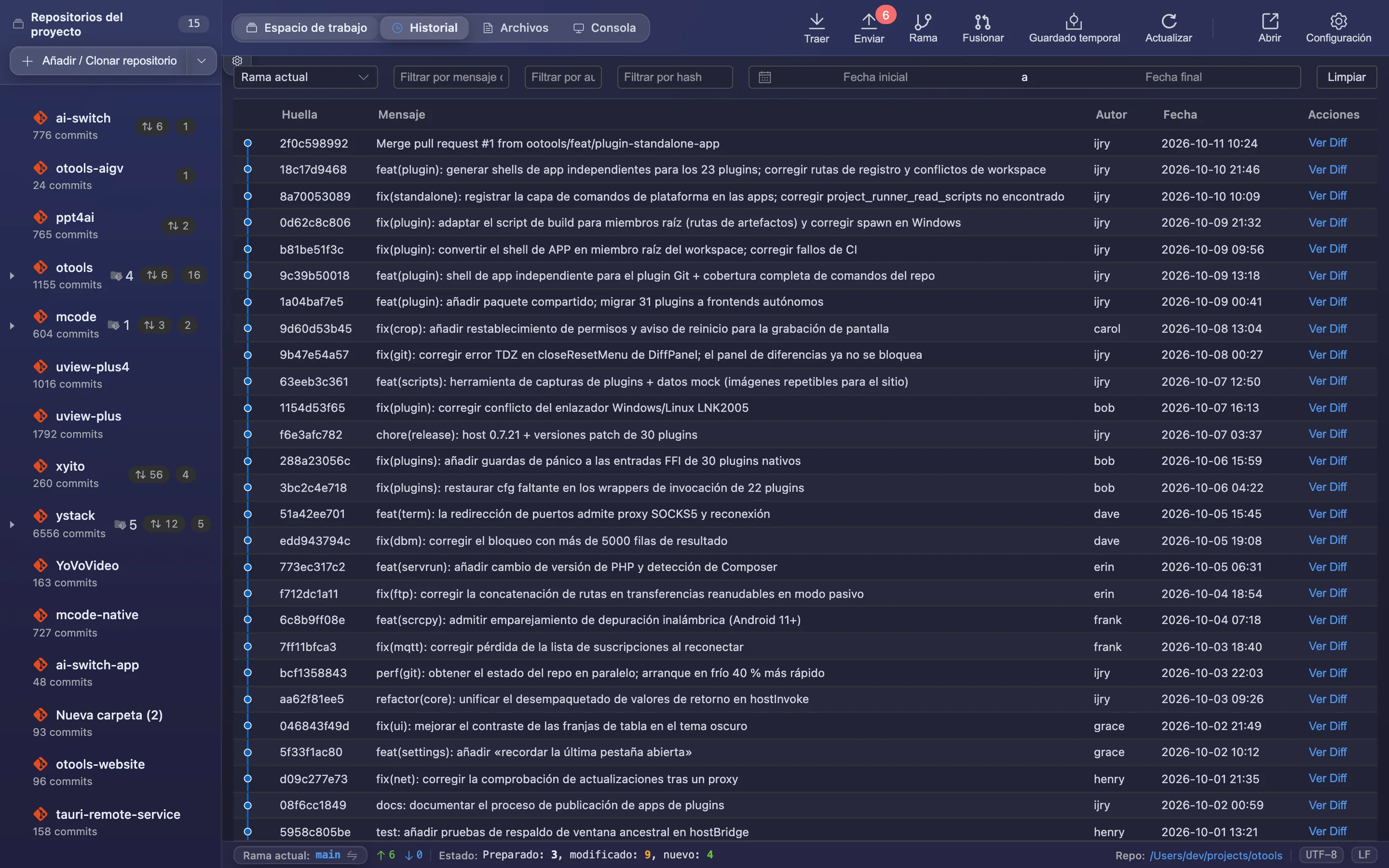Switch to Historial tab

pyautogui.click(x=425, y=27)
